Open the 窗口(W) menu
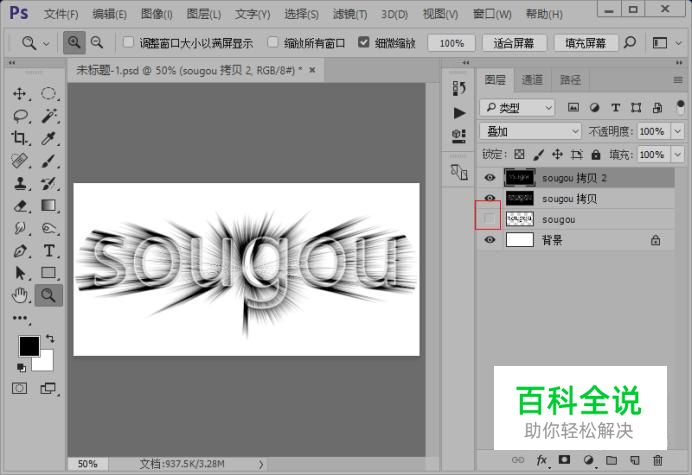 (x=492, y=14)
